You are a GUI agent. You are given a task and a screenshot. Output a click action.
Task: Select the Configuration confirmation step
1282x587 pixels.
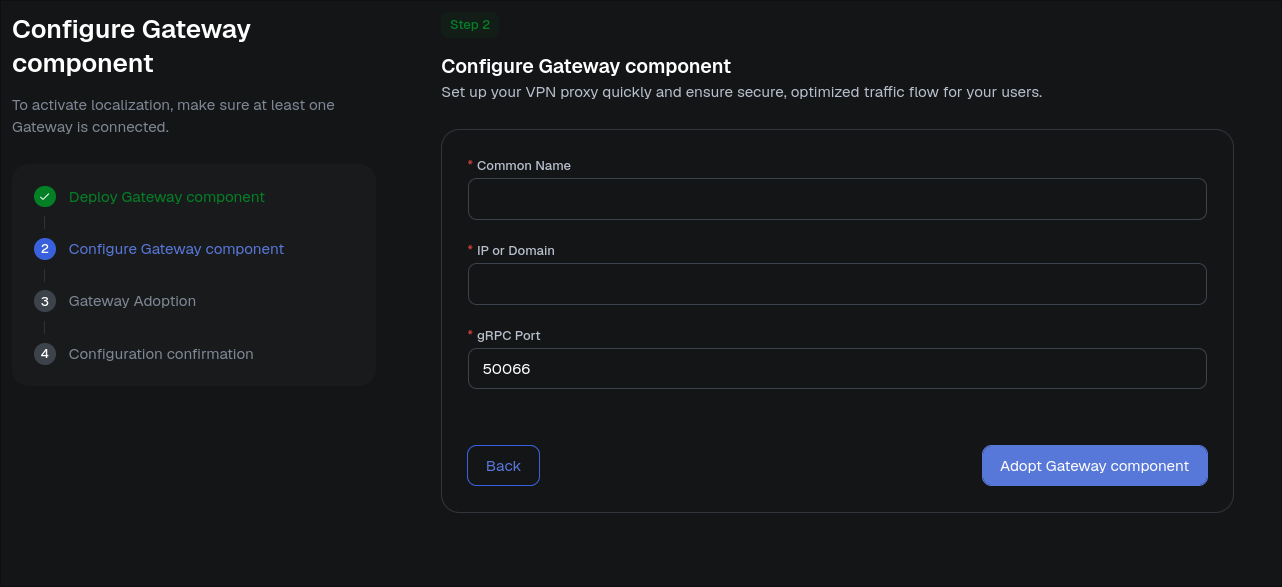[x=161, y=354]
